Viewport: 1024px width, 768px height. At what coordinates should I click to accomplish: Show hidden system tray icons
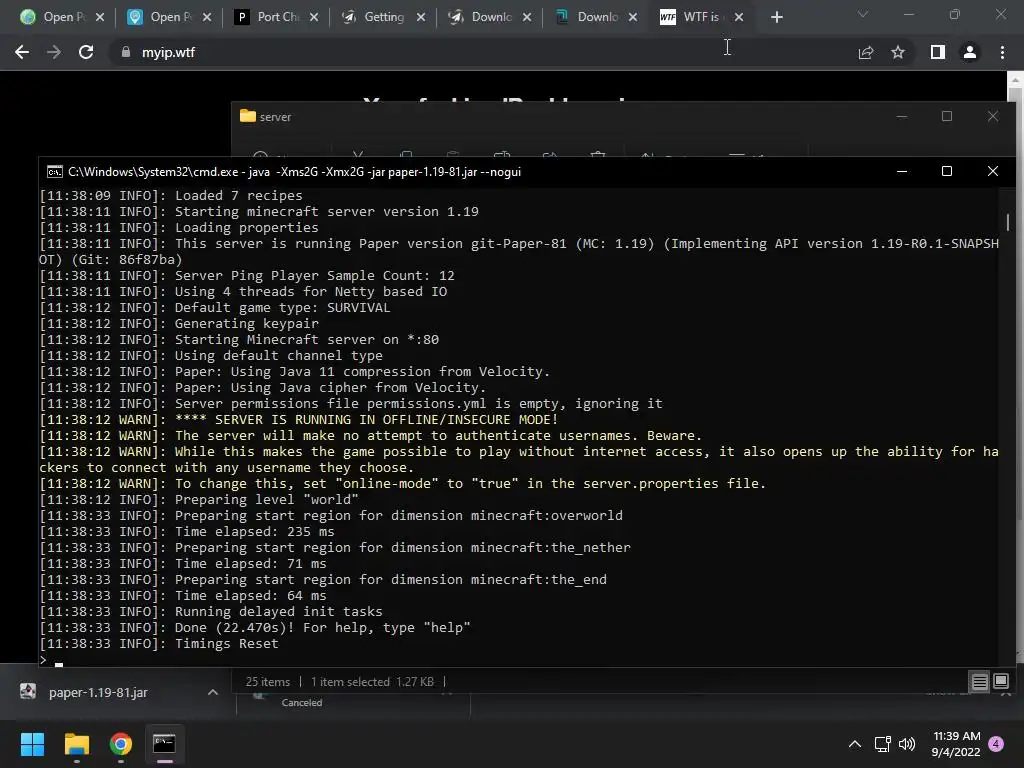point(854,744)
